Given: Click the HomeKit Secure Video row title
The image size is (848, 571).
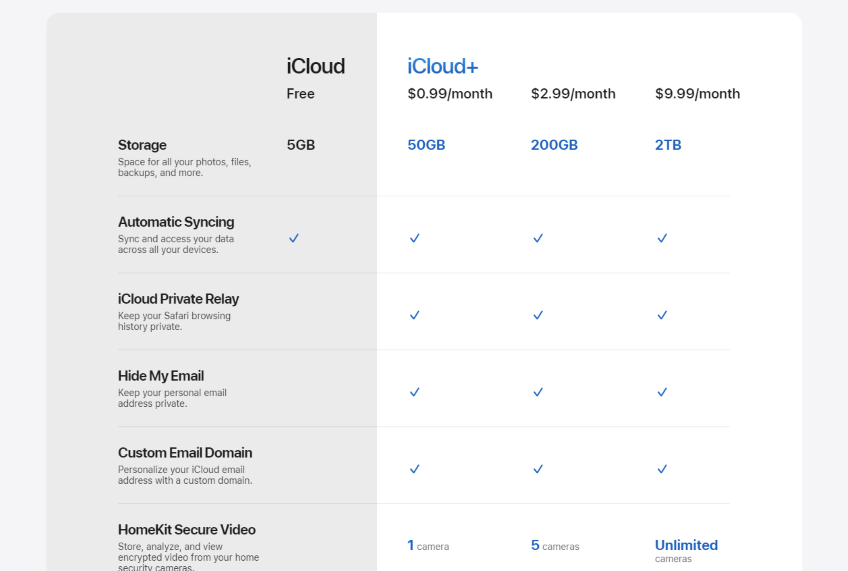Looking at the screenshot, I should pyautogui.click(x=187, y=529).
